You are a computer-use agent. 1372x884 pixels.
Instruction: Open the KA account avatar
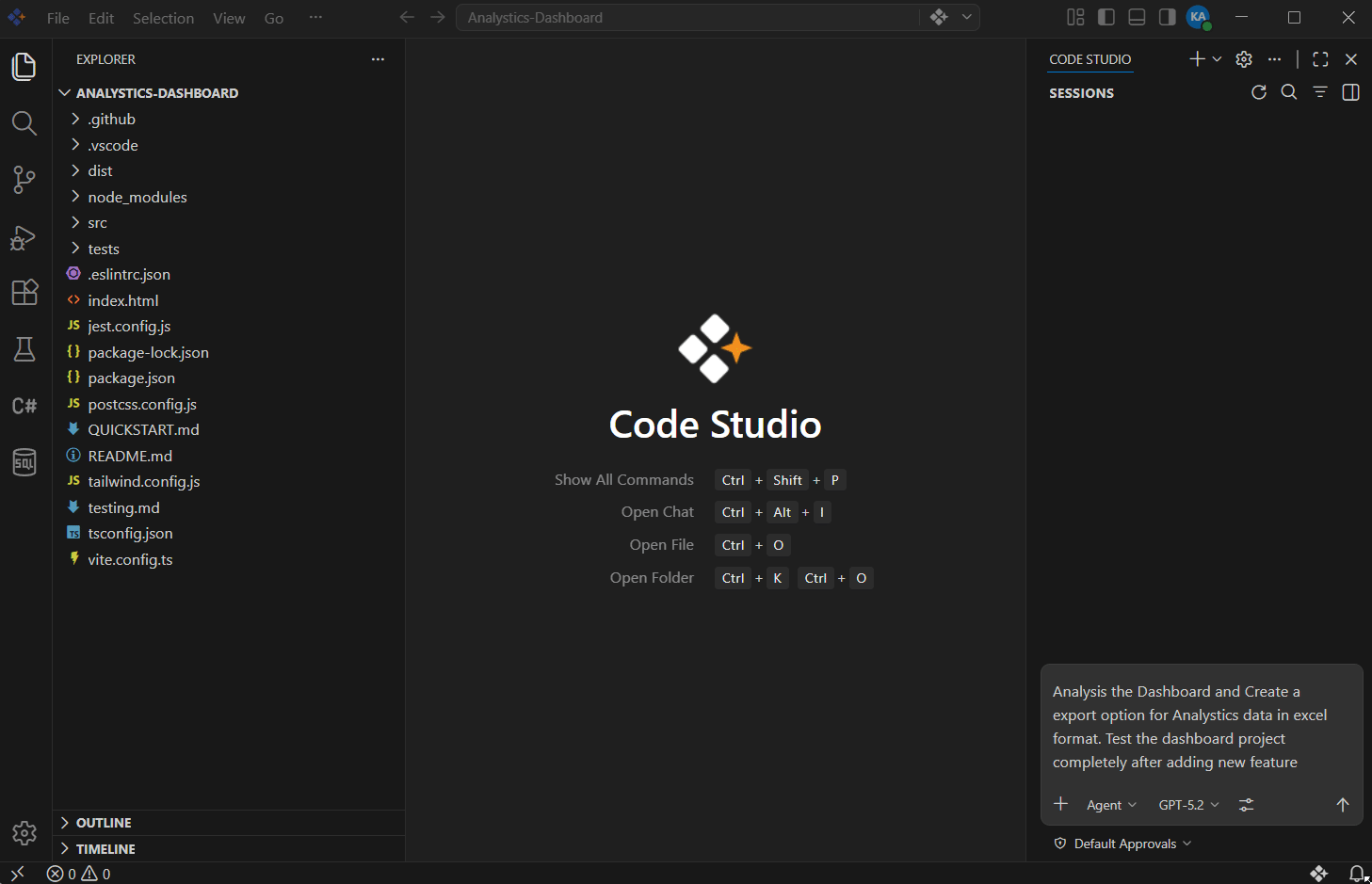point(1198,17)
